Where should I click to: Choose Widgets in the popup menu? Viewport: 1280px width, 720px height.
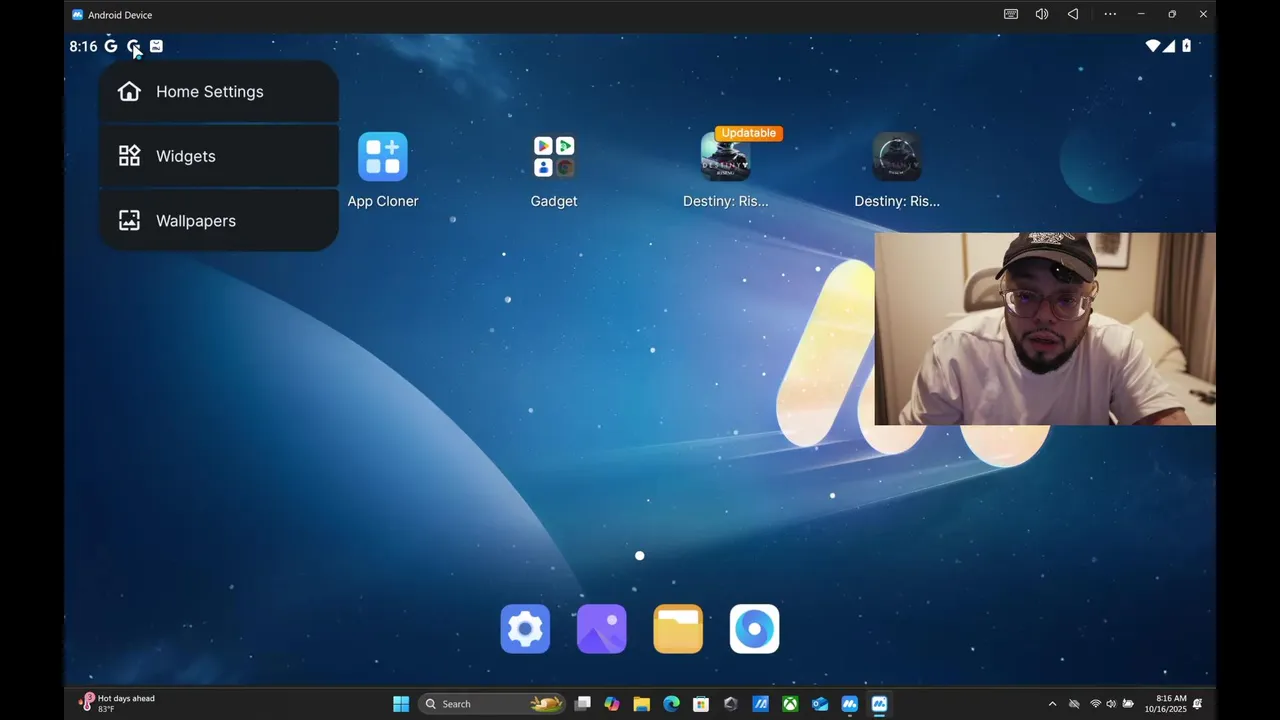[219, 156]
